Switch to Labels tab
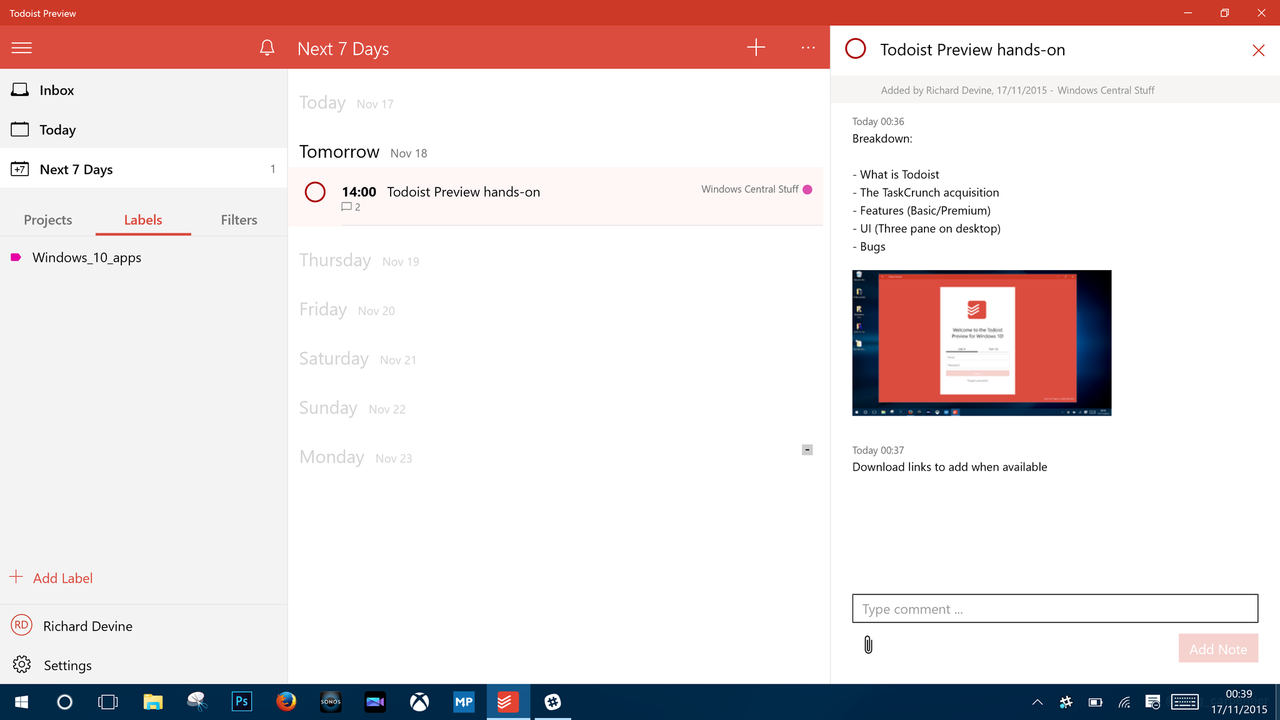This screenshot has width=1280, height=720. click(x=143, y=220)
